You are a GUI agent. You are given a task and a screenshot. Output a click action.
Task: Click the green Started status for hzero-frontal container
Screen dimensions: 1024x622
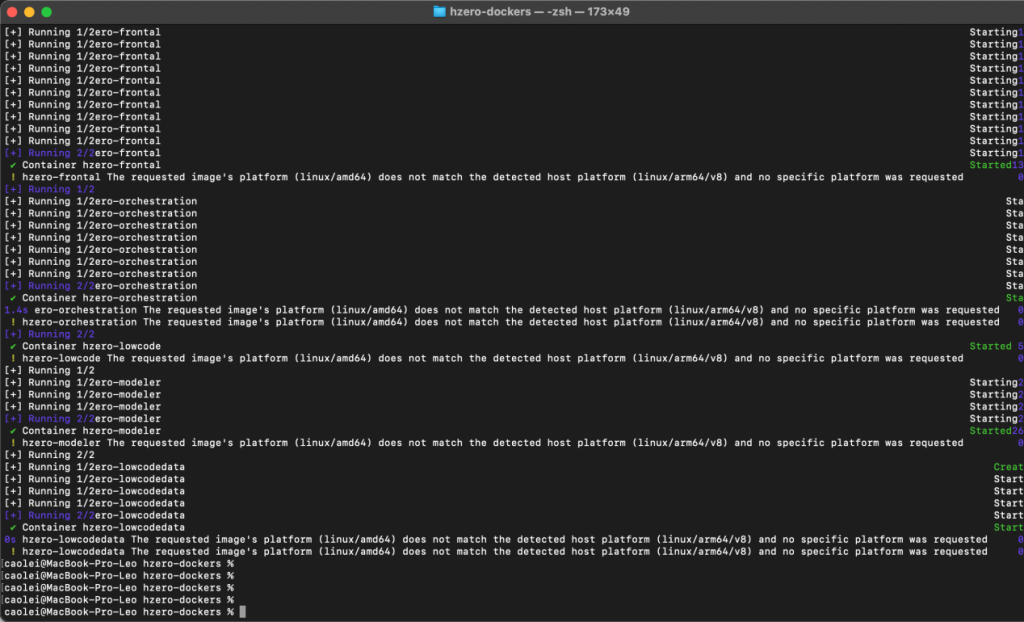point(990,165)
